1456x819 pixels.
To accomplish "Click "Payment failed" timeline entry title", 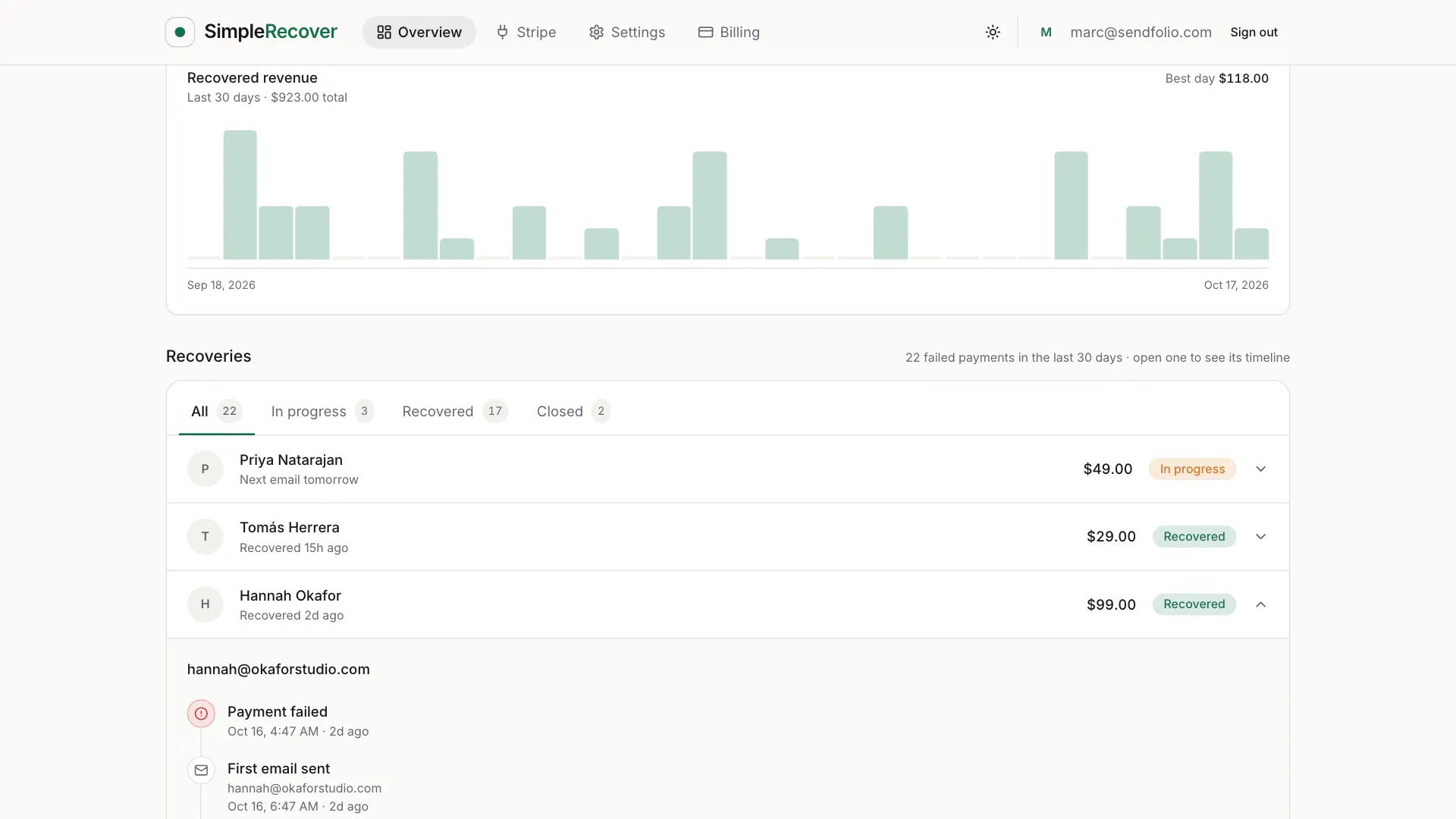I will [x=278, y=711].
